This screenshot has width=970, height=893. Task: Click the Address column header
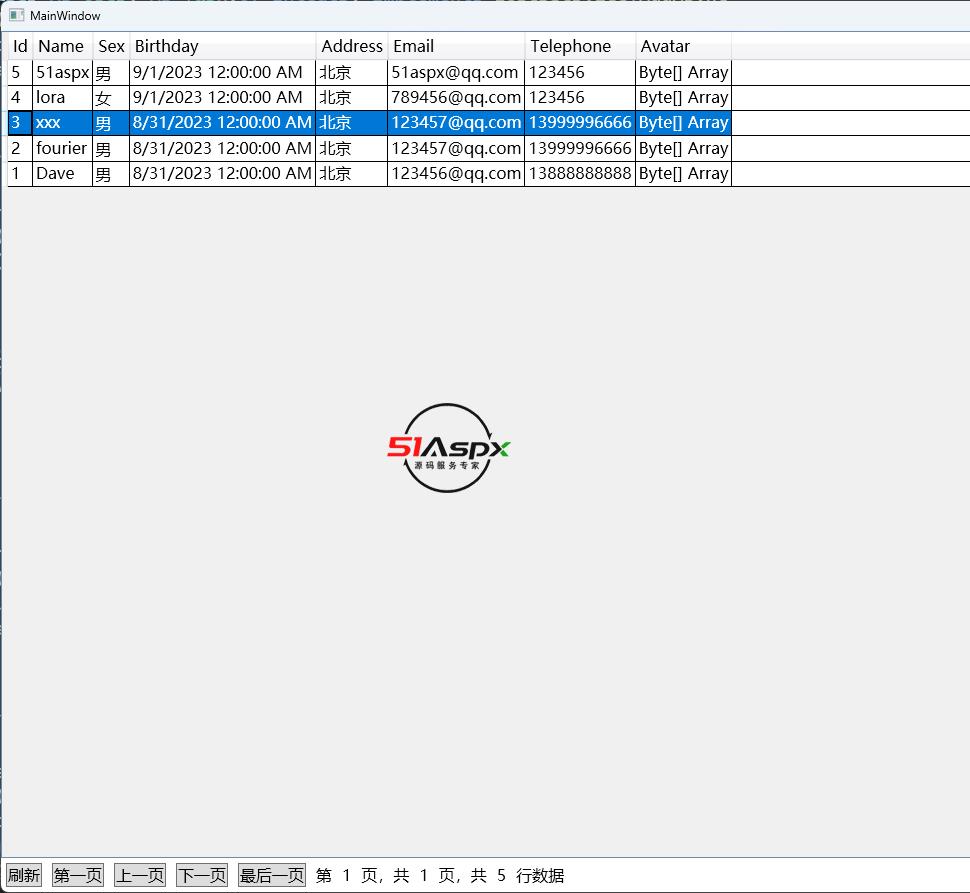(351, 46)
